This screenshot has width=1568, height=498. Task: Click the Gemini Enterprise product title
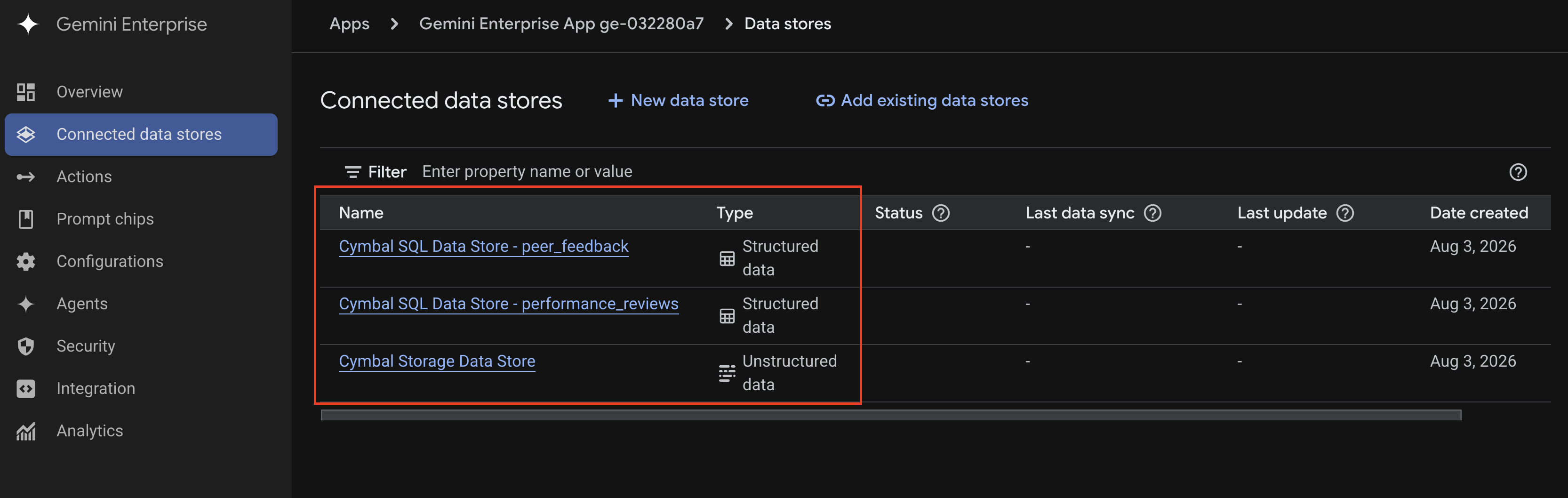(131, 24)
